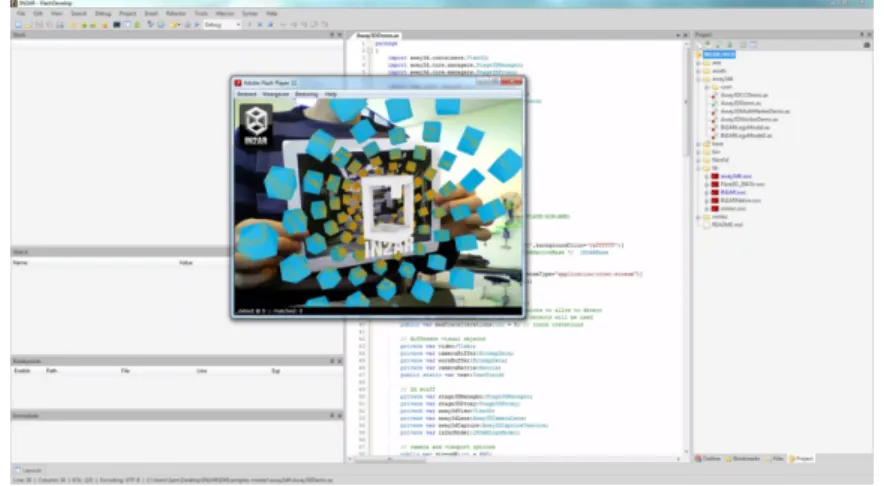Select Away3DMultiMarkerDemo.as in Project tree
Screen dimensions: 884x486
click(x=755, y=112)
